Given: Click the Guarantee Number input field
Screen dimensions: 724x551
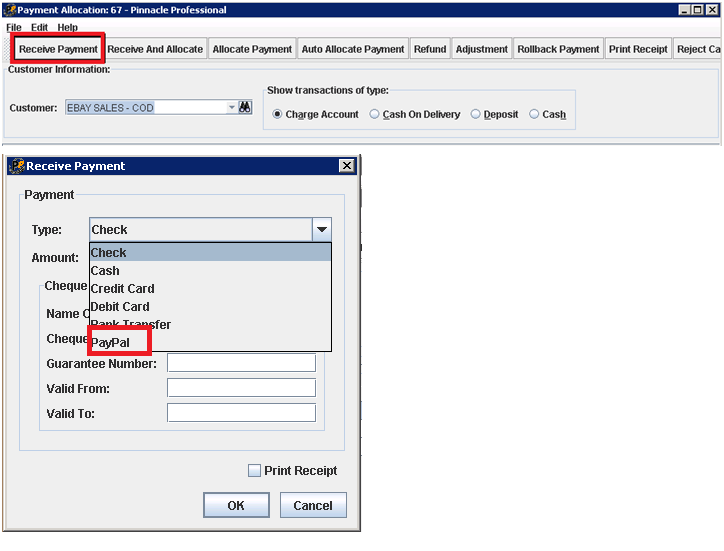Looking at the screenshot, I should click(x=241, y=363).
